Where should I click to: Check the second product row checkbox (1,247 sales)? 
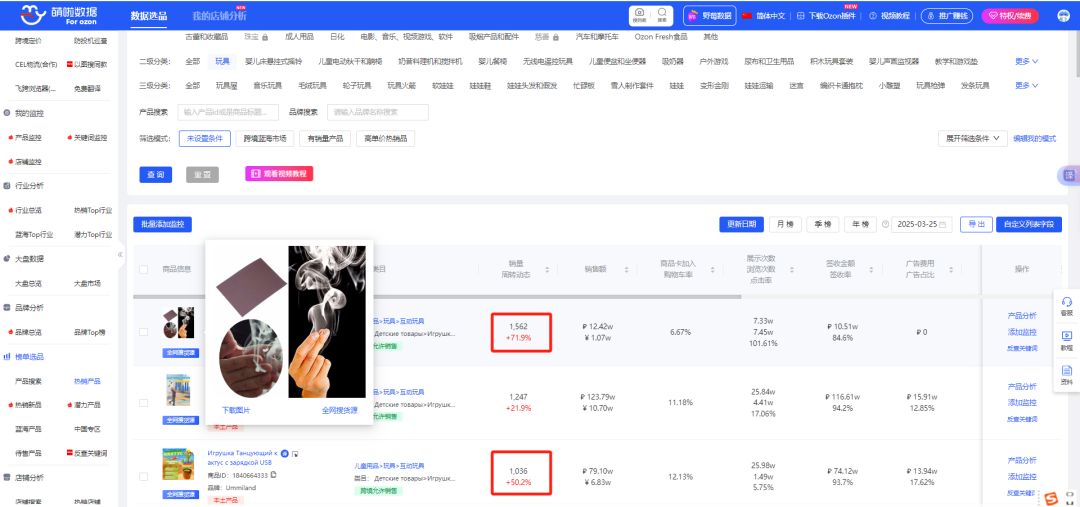(x=143, y=403)
